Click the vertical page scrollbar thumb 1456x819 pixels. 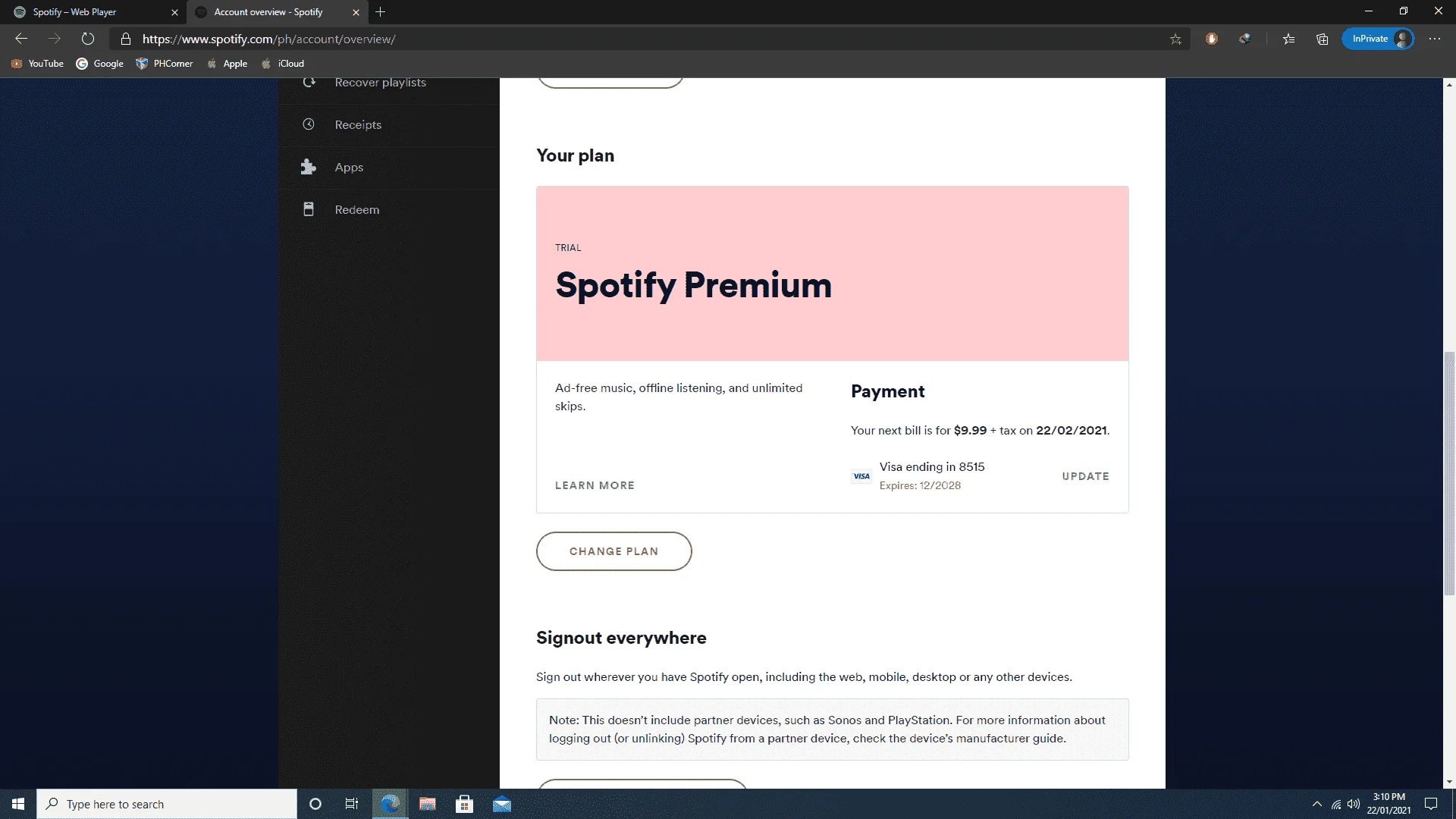[1449, 474]
